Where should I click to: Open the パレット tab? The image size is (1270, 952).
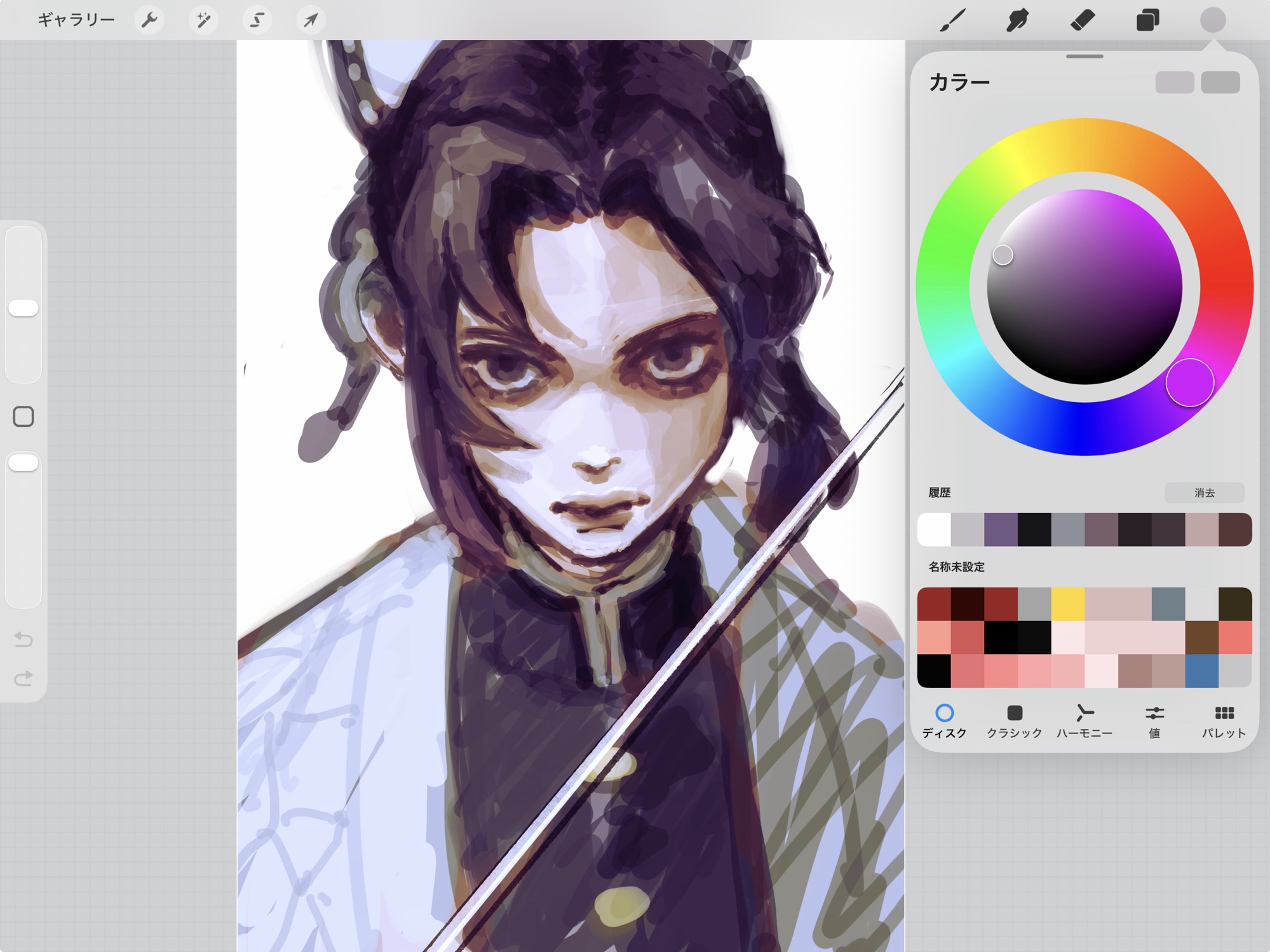pyautogui.click(x=1224, y=721)
